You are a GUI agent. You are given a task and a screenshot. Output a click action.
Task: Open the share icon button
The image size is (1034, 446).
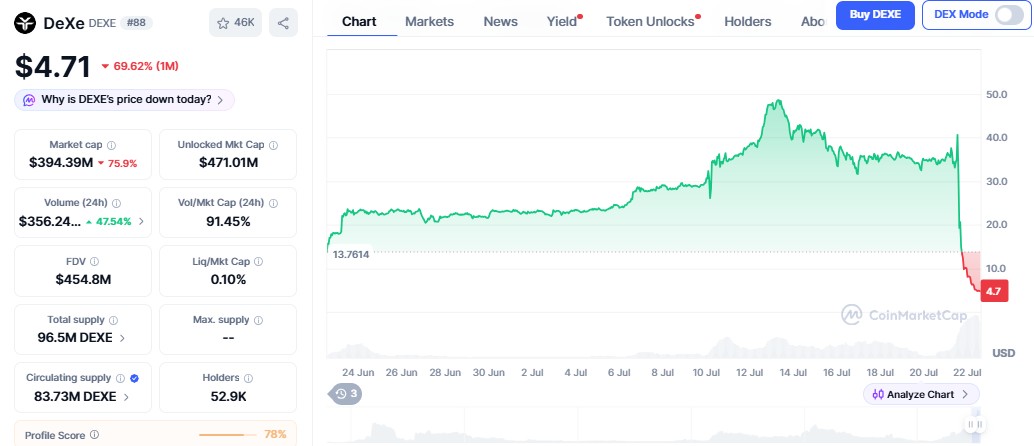[283, 22]
